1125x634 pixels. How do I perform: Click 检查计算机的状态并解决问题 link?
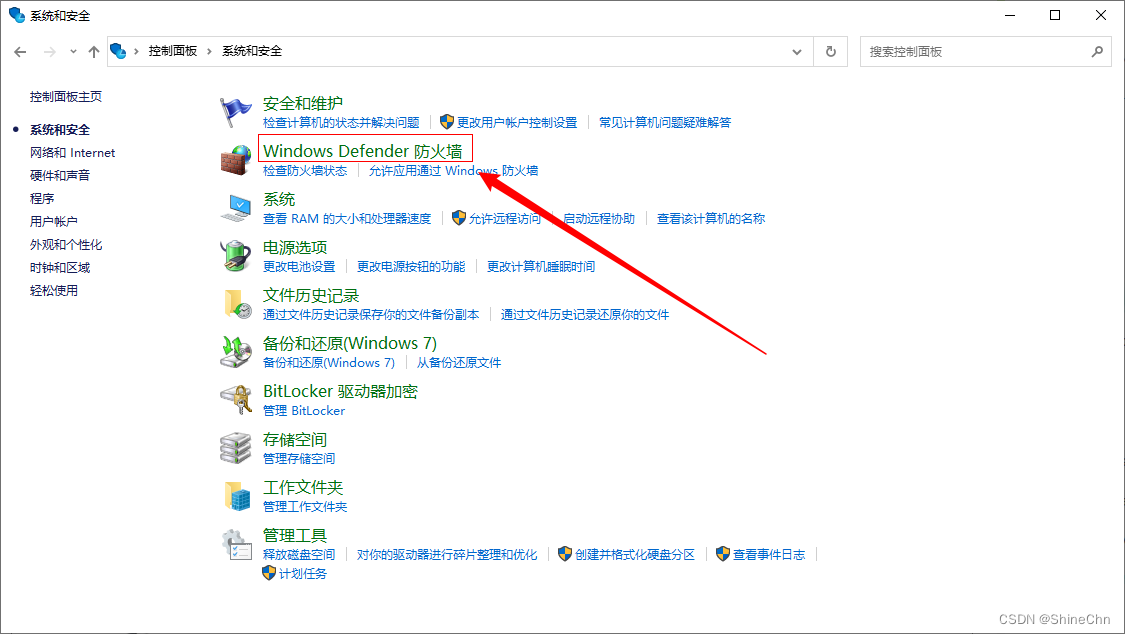[x=341, y=123]
